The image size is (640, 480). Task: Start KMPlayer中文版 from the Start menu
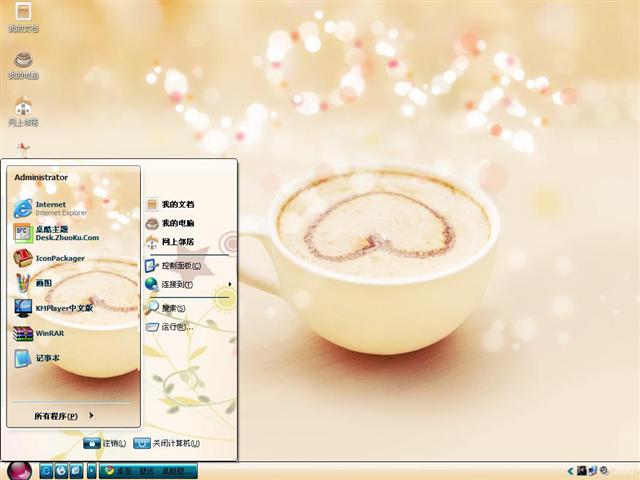(x=53, y=308)
